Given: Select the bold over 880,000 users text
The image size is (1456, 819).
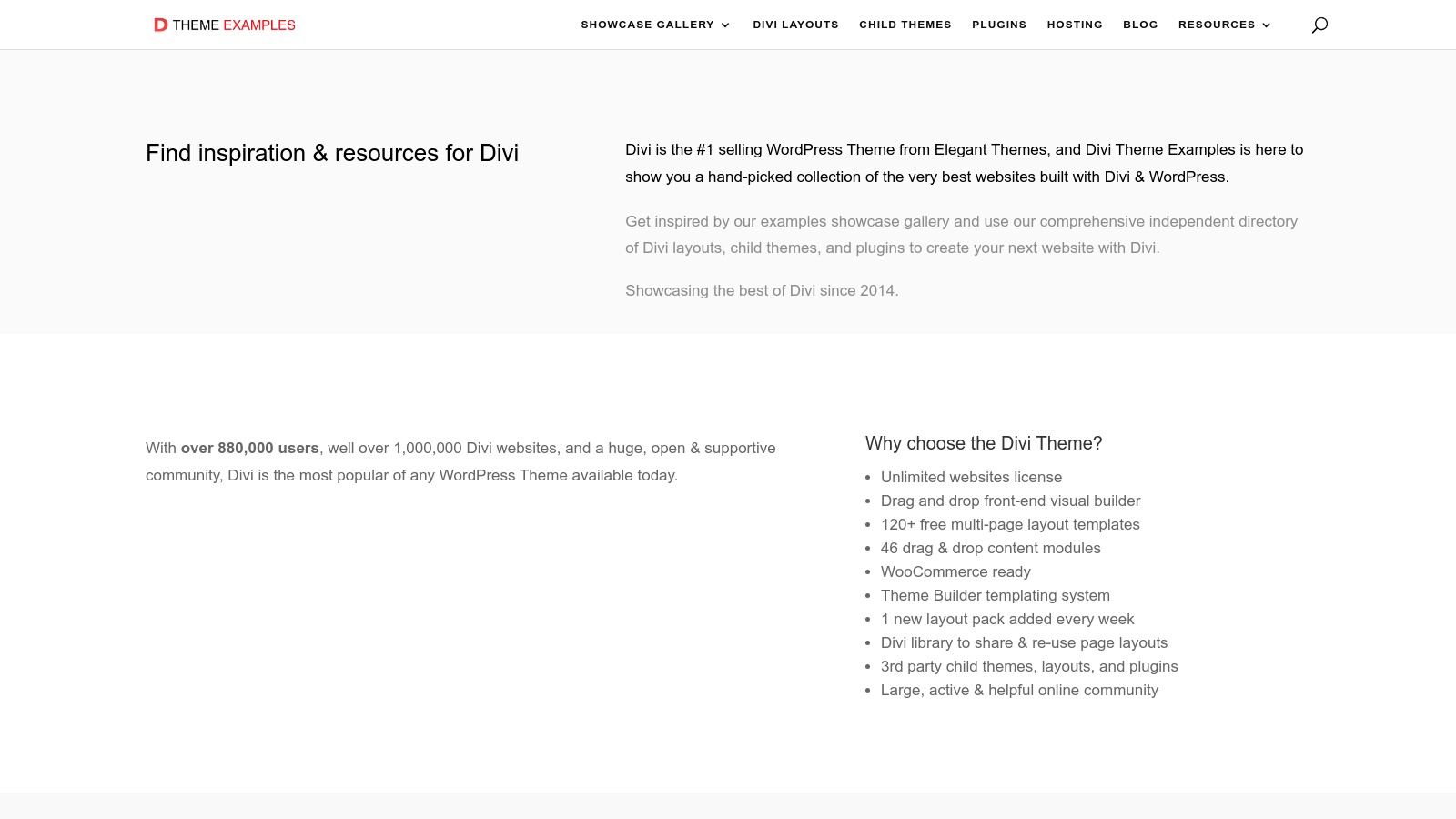Looking at the screenshot, I should click(x=250, y=448).
